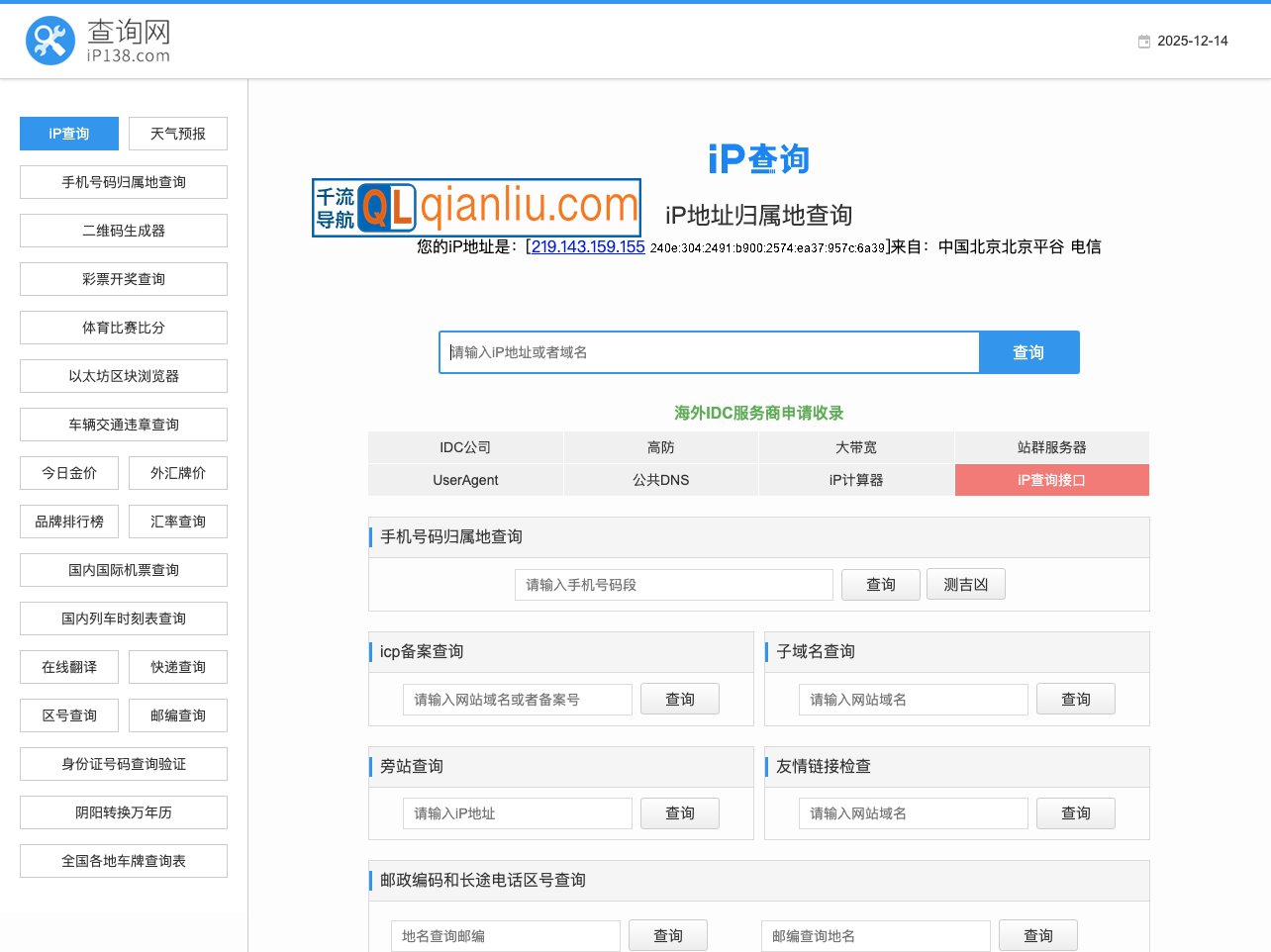Click the IP or domain input field

pyautogui.click(x=709, y=351)
